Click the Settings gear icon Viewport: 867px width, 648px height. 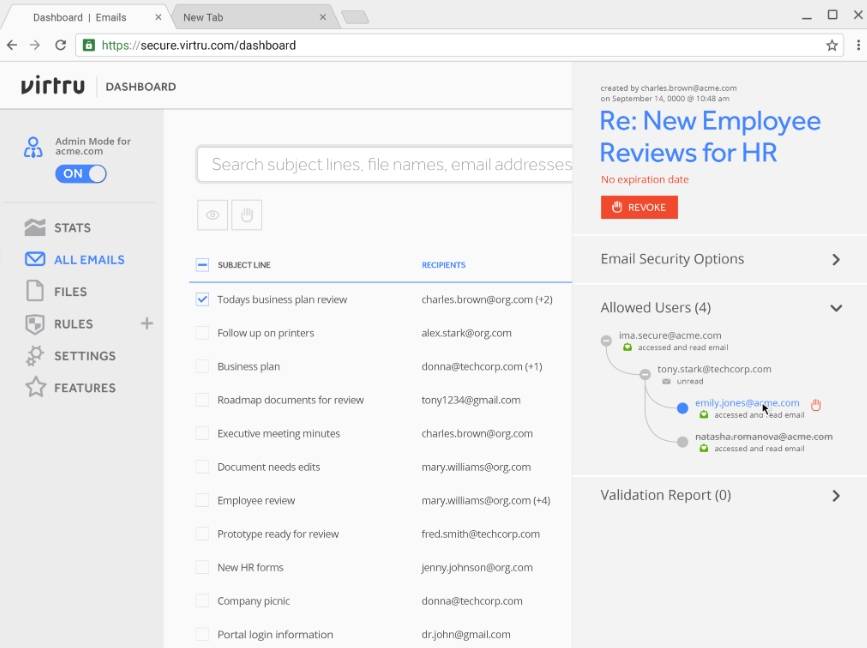35,356
